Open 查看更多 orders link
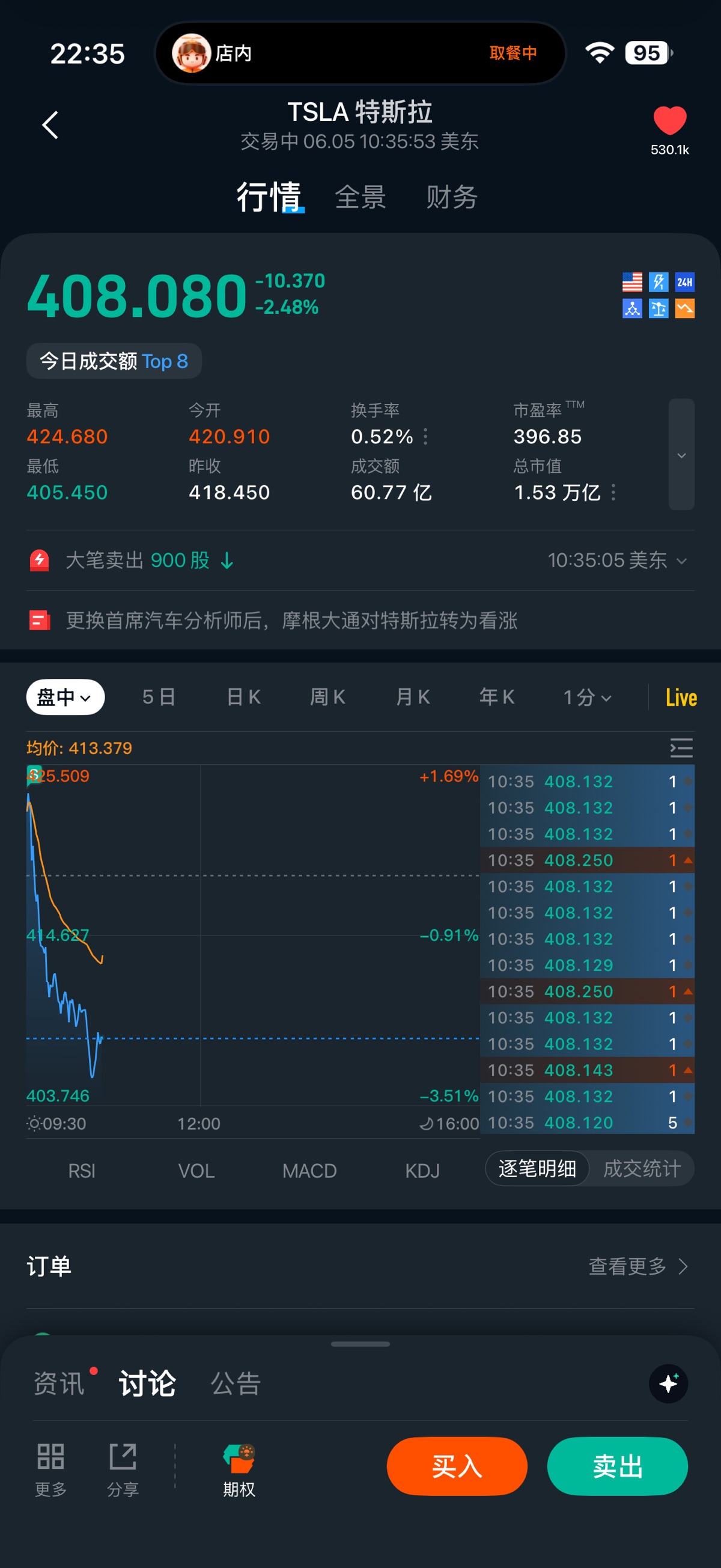 [x=638, y=1266]
